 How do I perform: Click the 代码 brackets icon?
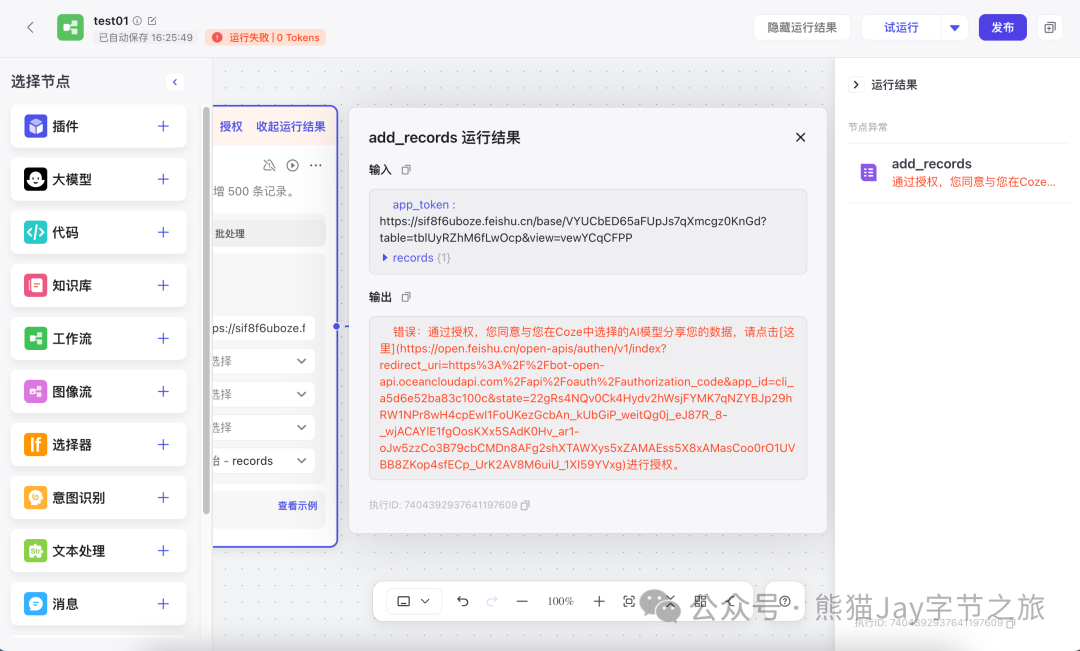[35, 232]
